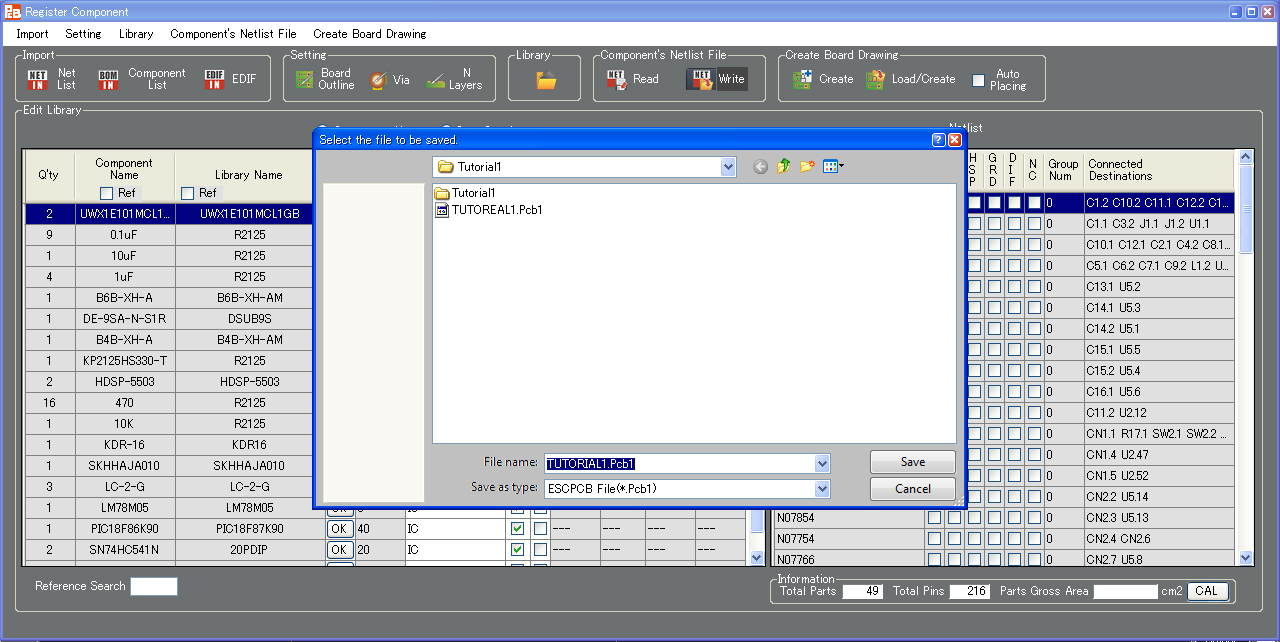Click the Q'ty column header
Image resolution: width=1280 pixels, height=642 pixels.
(48, 176)
